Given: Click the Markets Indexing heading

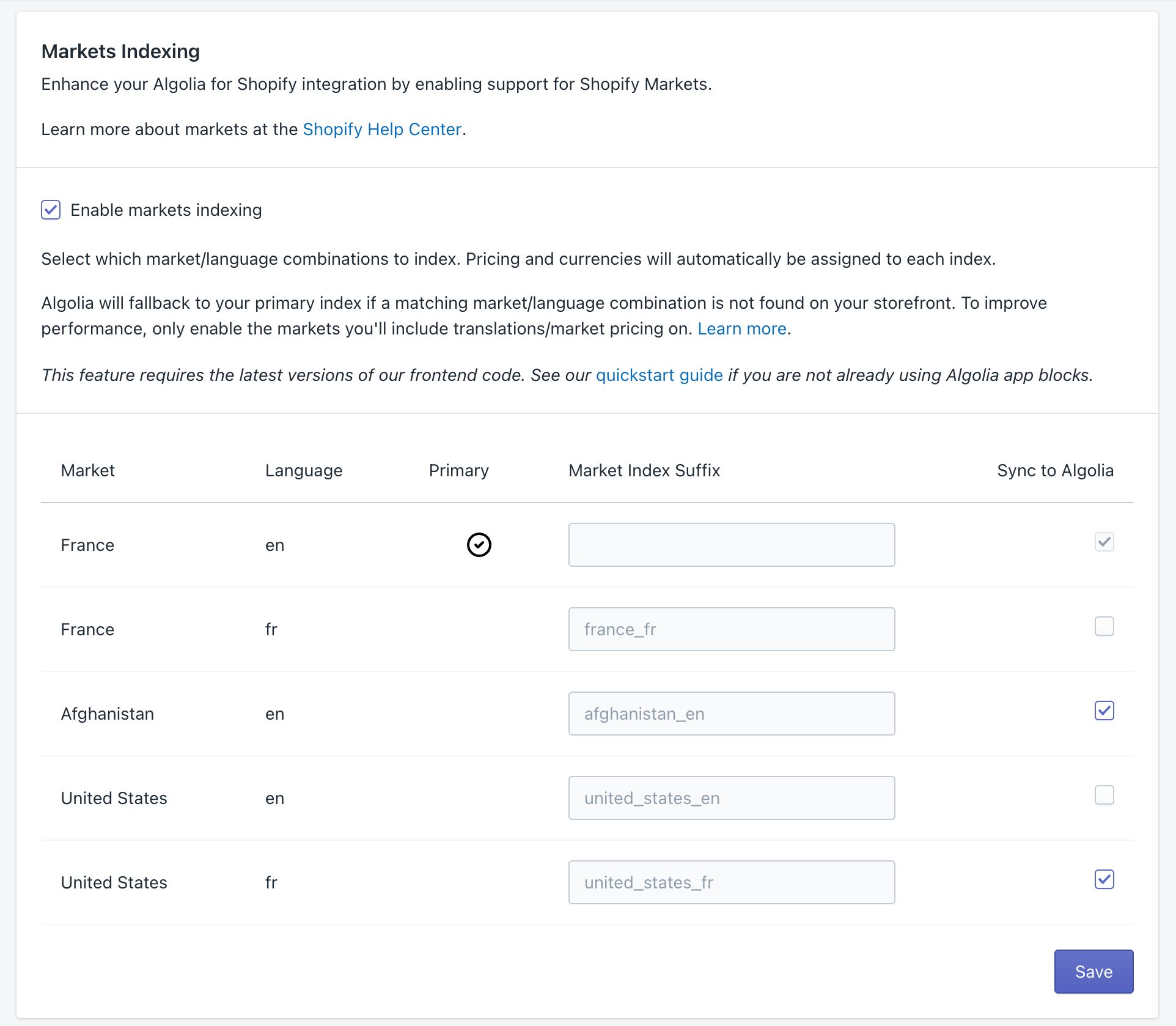Looking at the screenshot, I should pos(120,51).
